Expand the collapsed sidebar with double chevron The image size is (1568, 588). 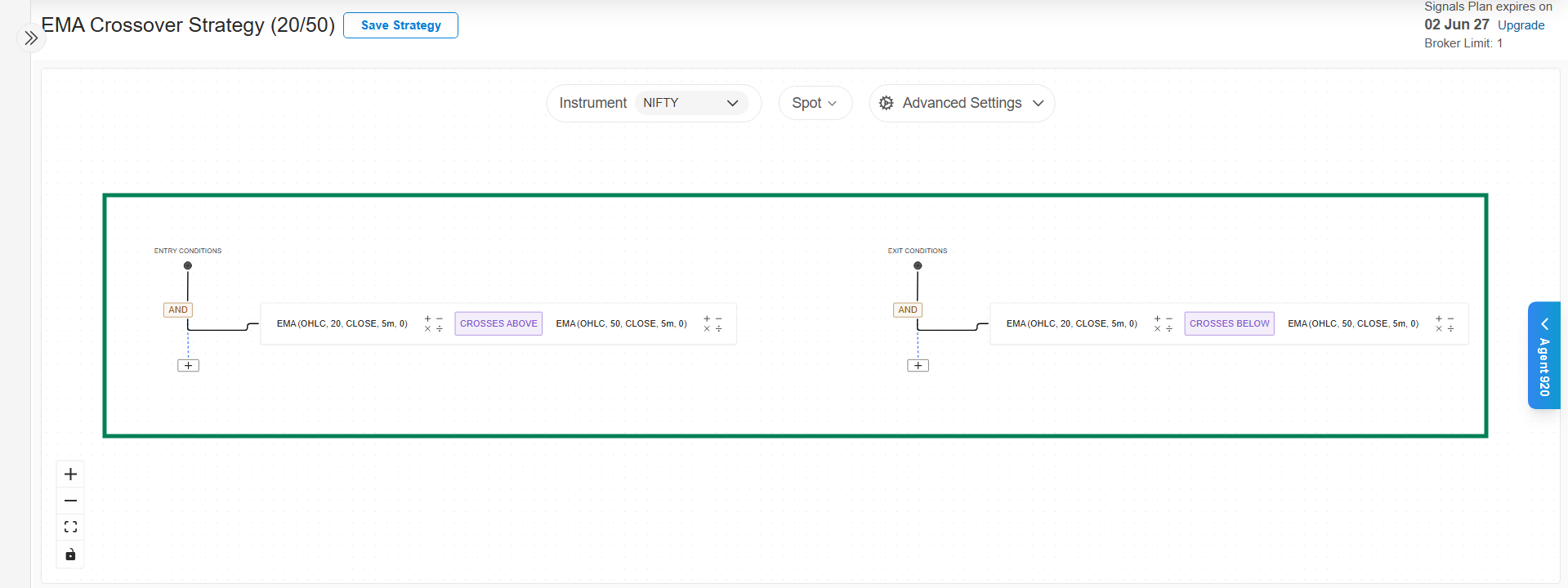pos(31,38)
